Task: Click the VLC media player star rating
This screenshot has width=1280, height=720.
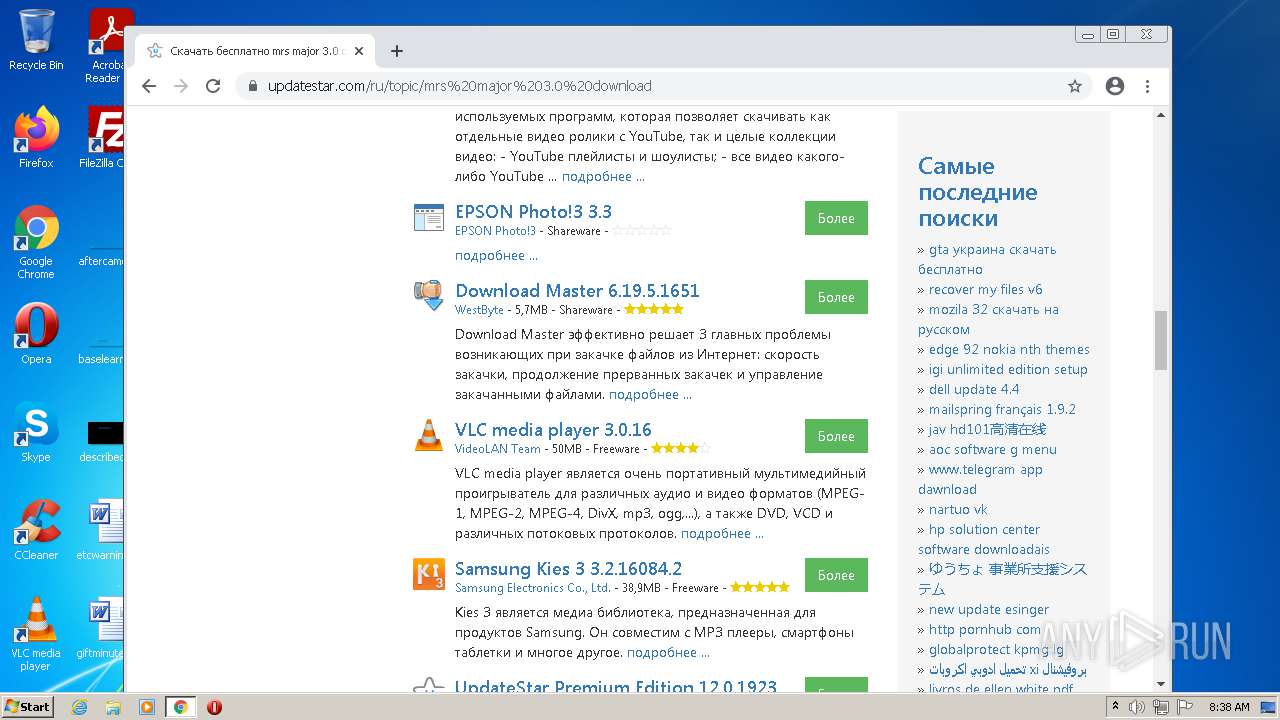Action: 680,449
